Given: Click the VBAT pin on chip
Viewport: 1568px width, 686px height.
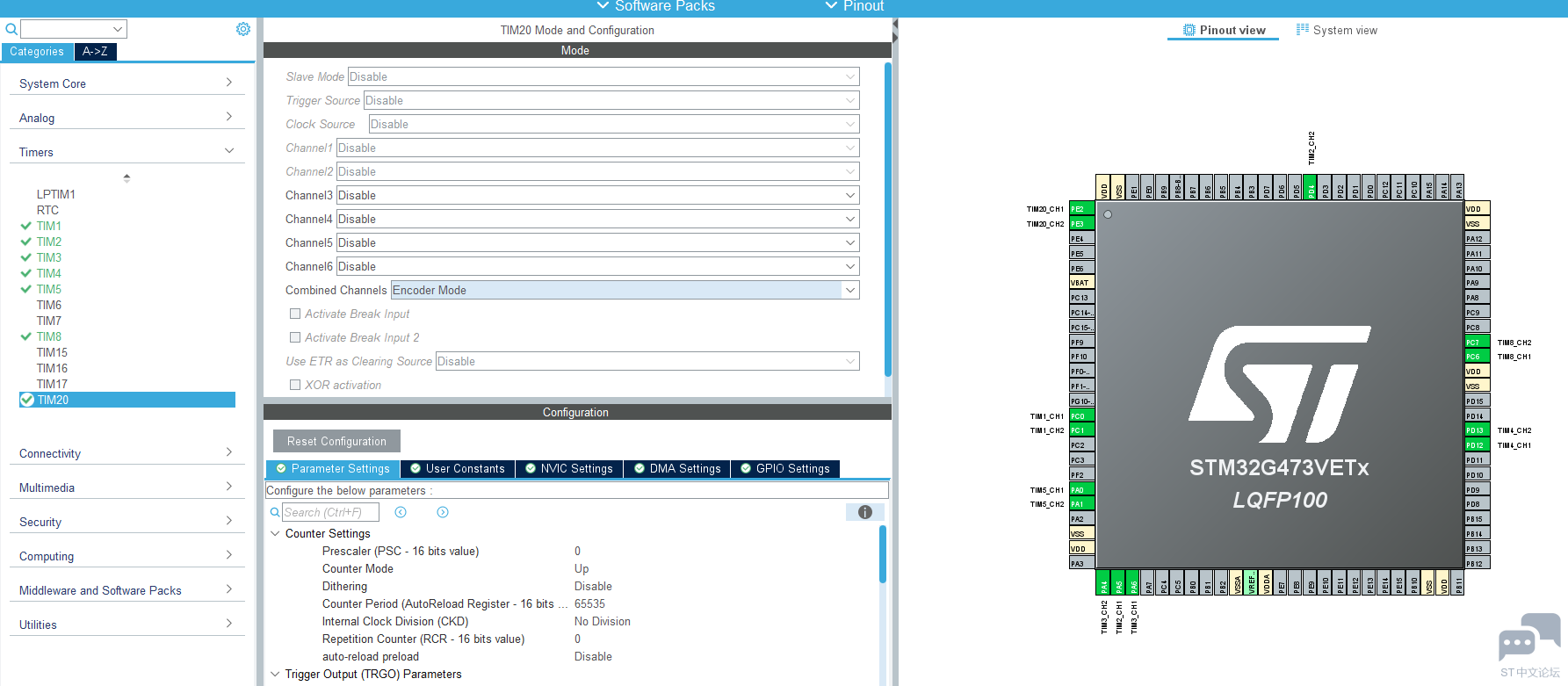Looking at the screenshot, I should click(1081, 283).
